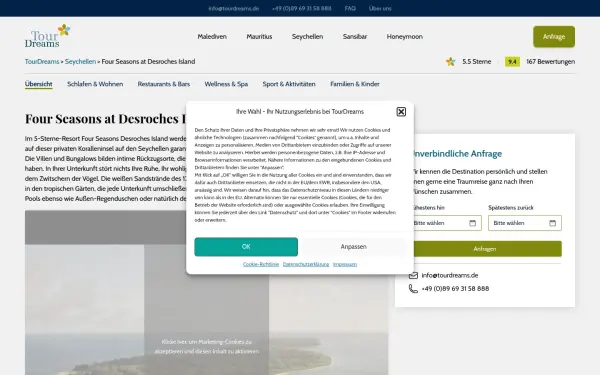The image size is (600, 375).
Task: Switch to Restaurants & Bars tab
Action: click(164, 84)
